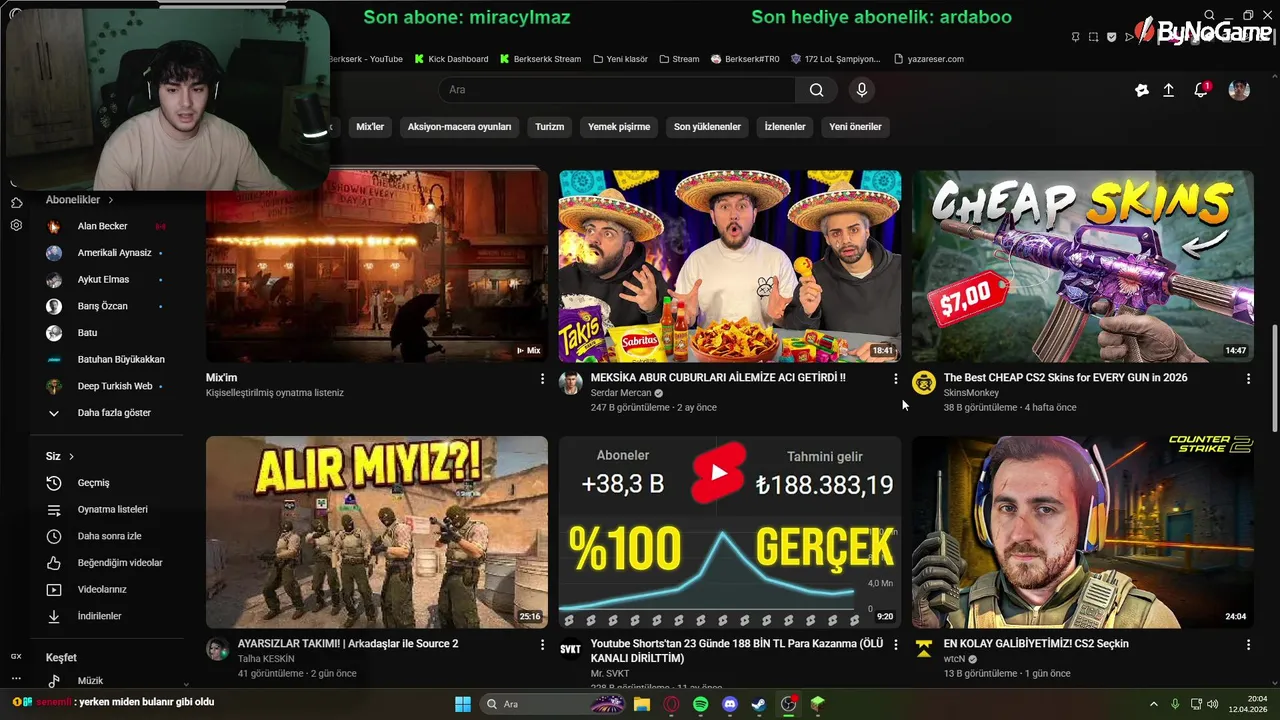Open options menu for CHEAP CS2 Skins video
The image size is (1280, 720).
(x=1248, y=379)
